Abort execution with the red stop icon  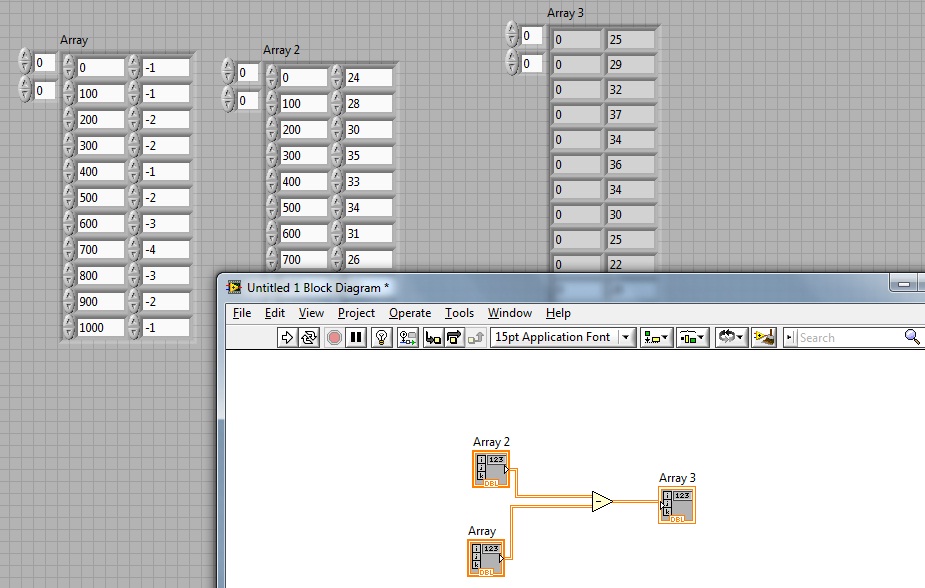(x=334, y=337)
